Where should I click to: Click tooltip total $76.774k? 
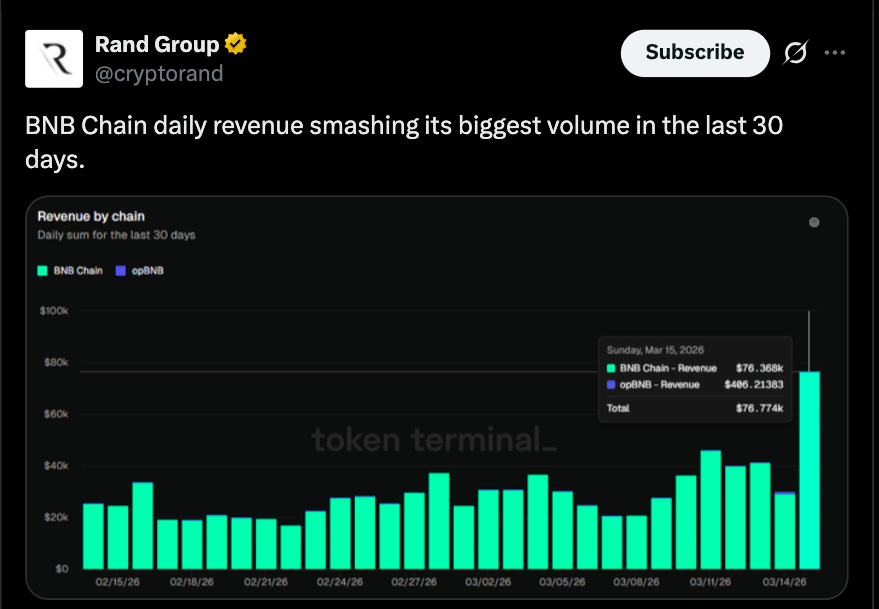(x=760, y=408)
